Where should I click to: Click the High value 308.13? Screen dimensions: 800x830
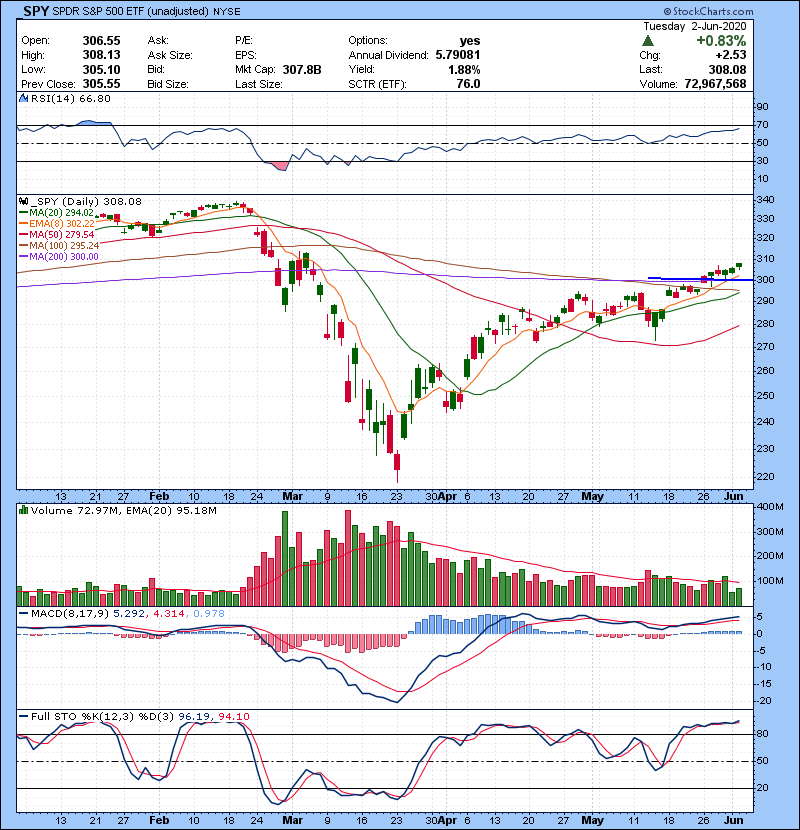pyautogui.click(x=101, y=55)
